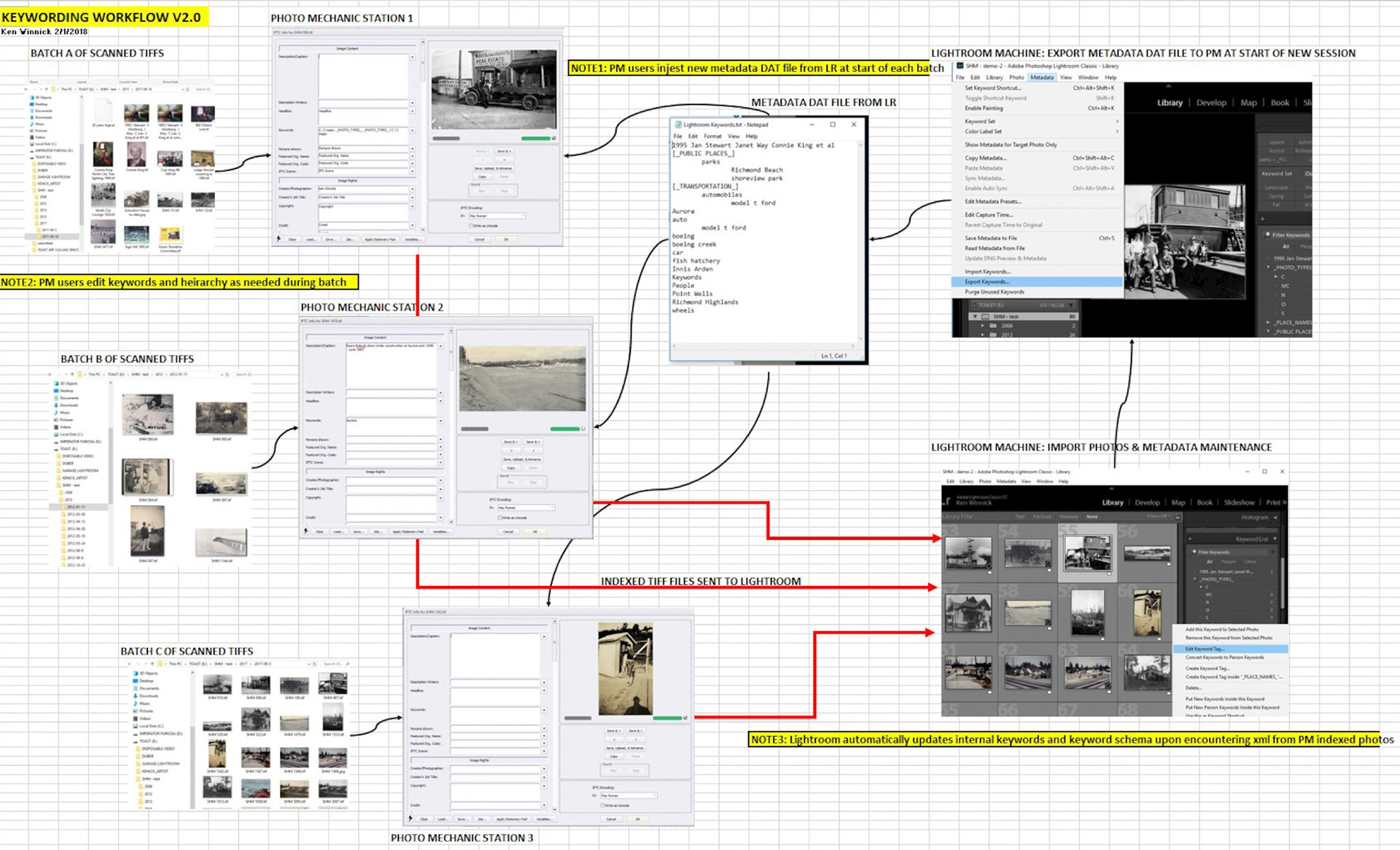Click Edit Keyword Tag in context menu
The width and height of the screenshot is (1400, 850).
(x=1204, y=649)
